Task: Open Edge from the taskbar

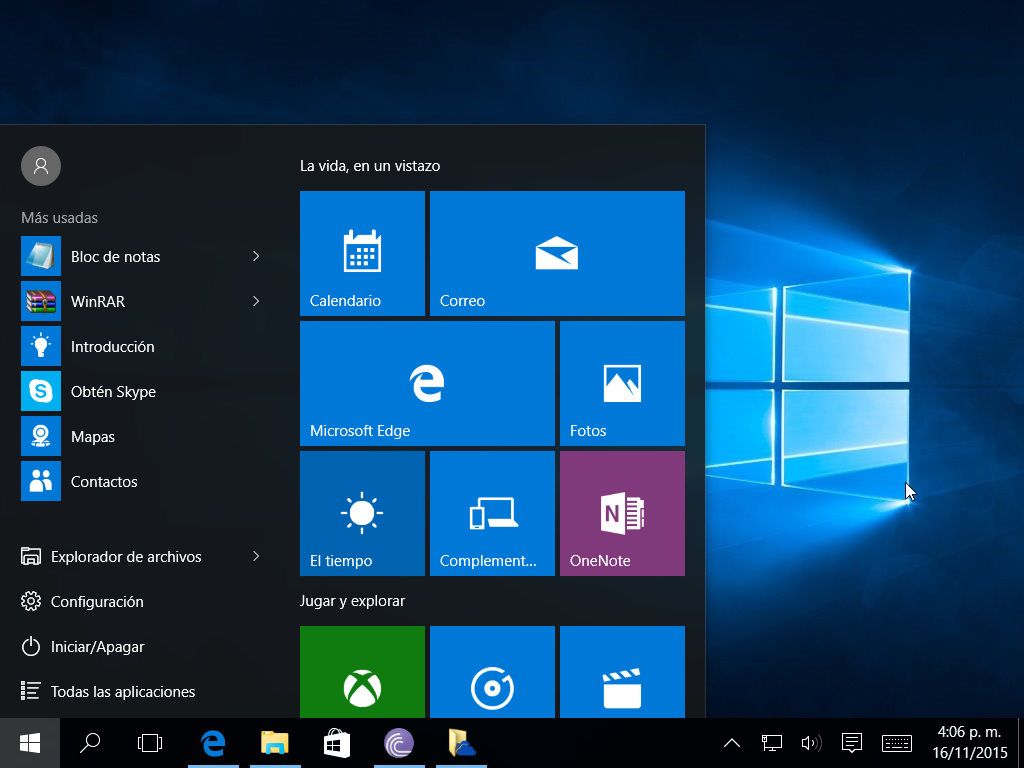Action: click(x=213, y=743)
